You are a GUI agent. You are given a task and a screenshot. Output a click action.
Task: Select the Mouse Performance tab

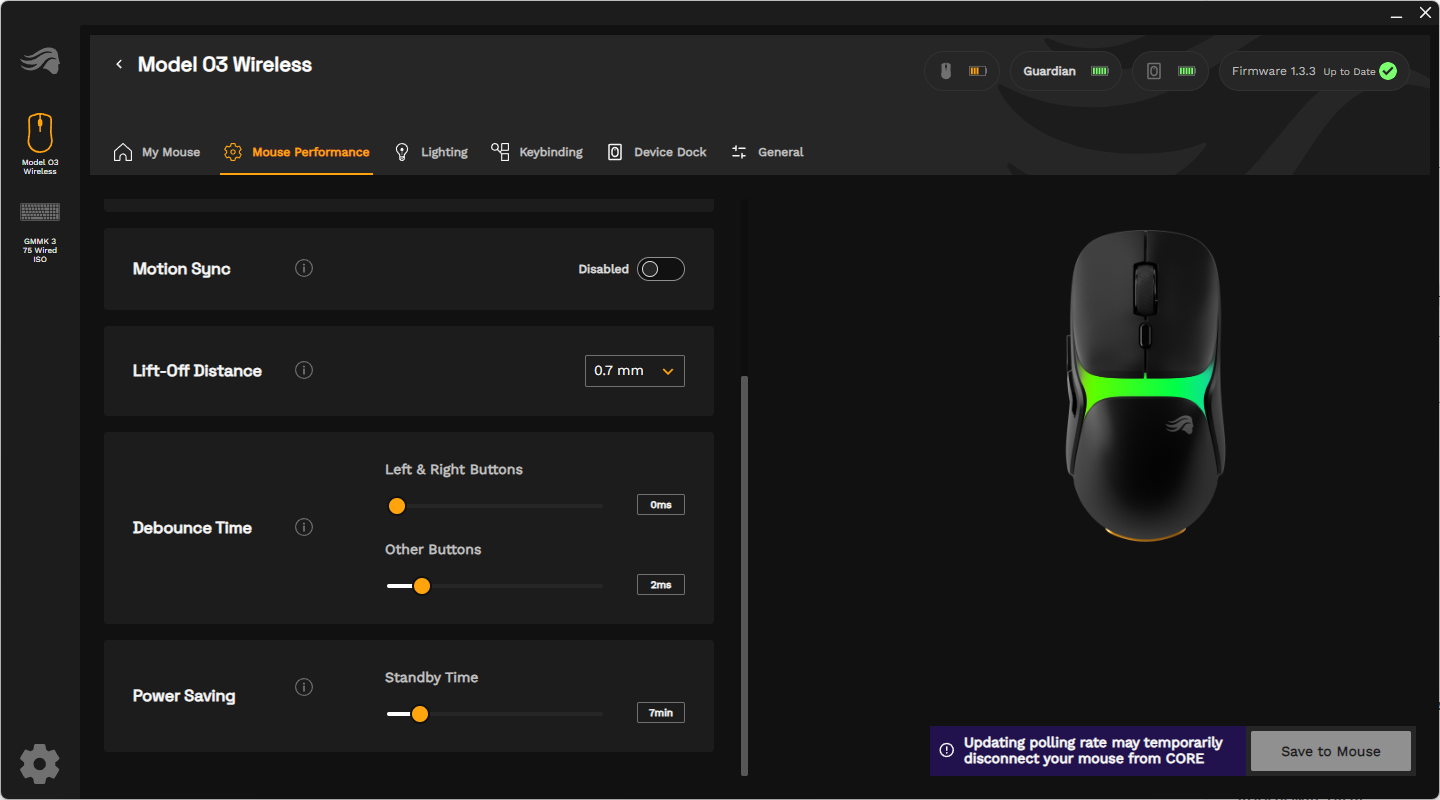point(297,152)
